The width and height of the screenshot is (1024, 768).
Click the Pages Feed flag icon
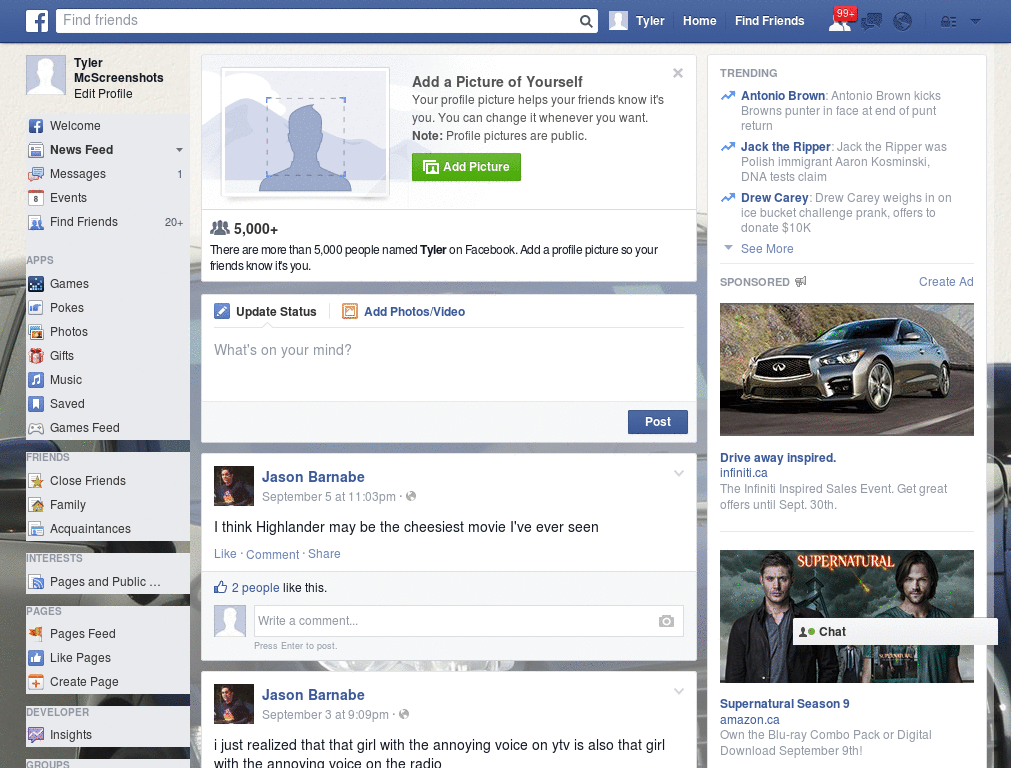[36, 633]
